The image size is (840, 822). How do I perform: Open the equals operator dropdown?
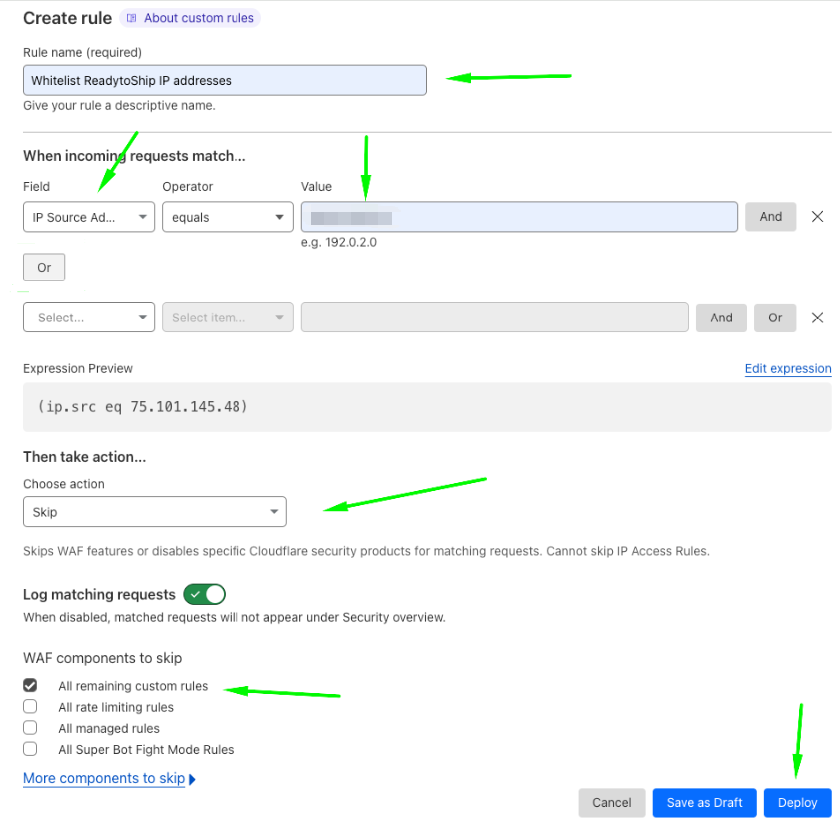227,217
